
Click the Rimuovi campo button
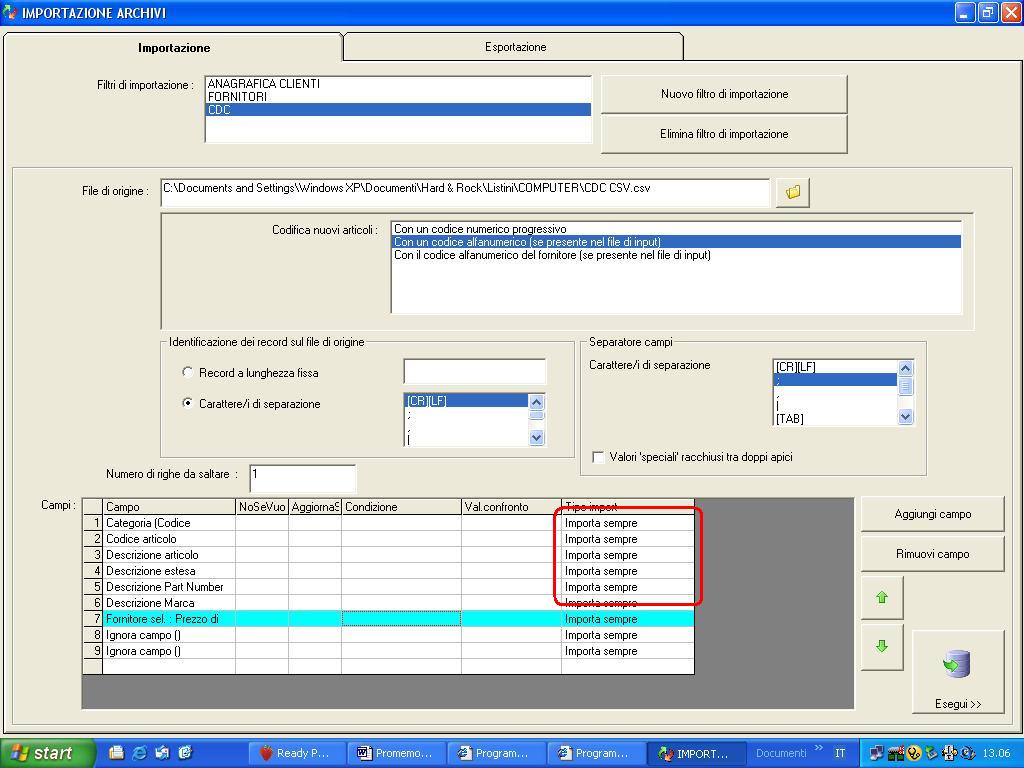933,554
